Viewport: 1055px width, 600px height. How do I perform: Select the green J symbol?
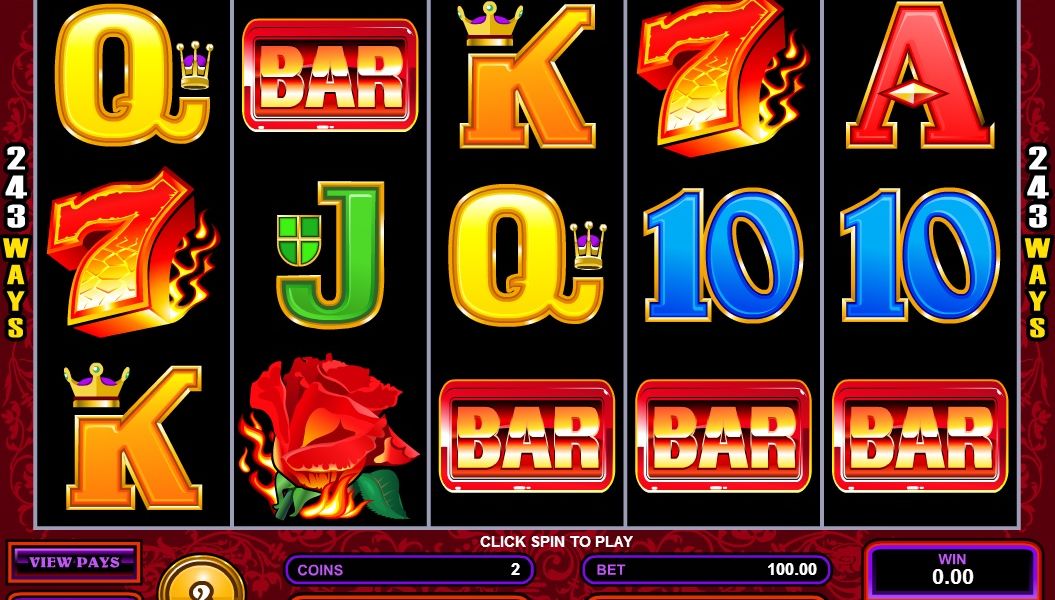330,255
